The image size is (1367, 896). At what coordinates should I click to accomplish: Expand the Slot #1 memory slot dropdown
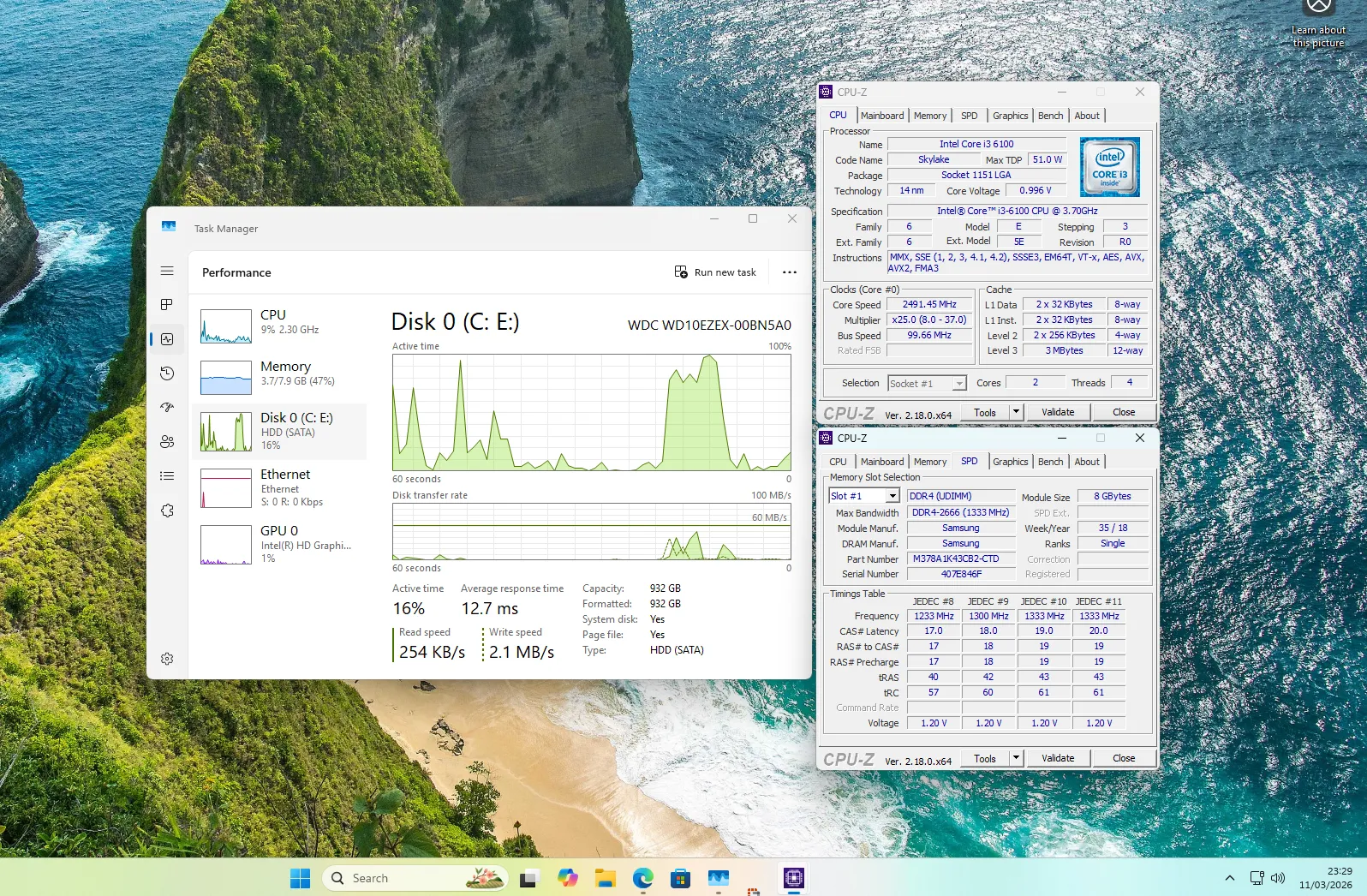[x=892, y=496]
